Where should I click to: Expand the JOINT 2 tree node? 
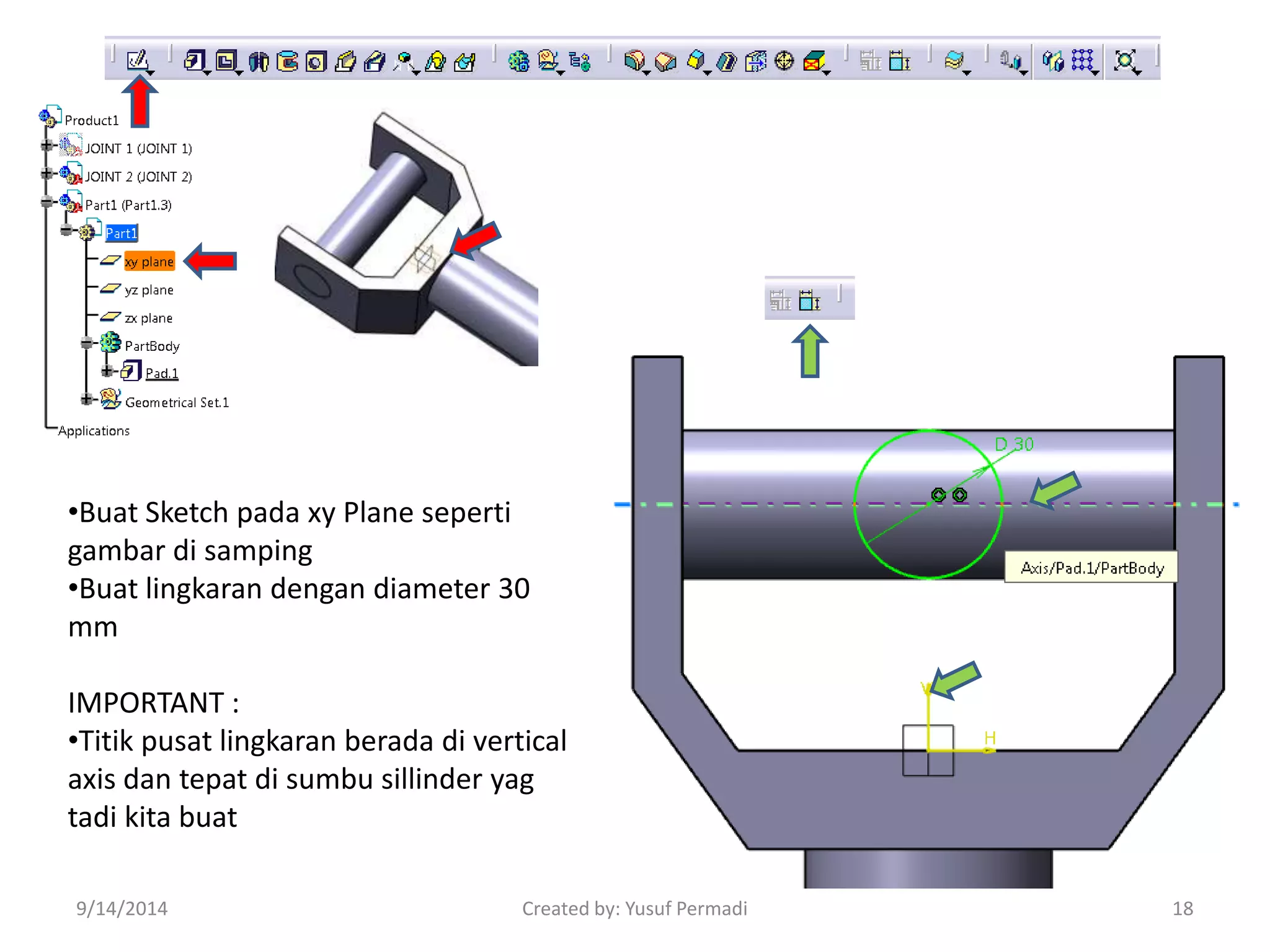47,174
